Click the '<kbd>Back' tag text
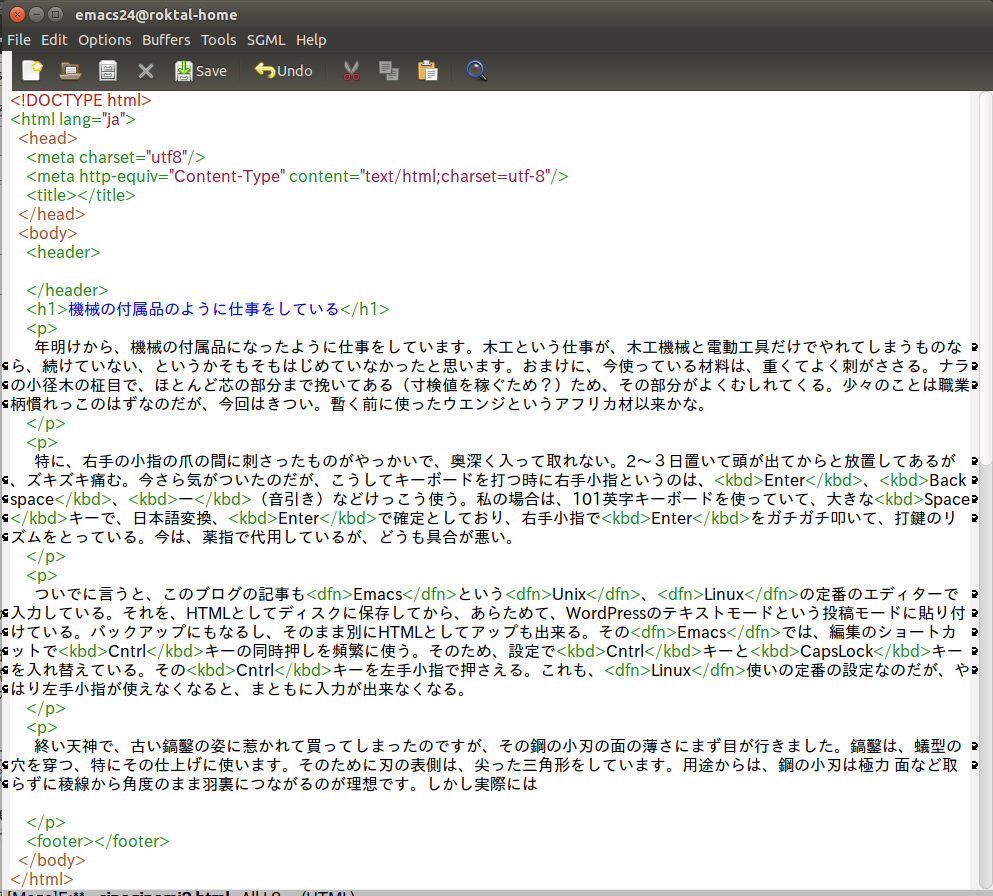This screenshot has height=896, width=993. click(923, 480)
